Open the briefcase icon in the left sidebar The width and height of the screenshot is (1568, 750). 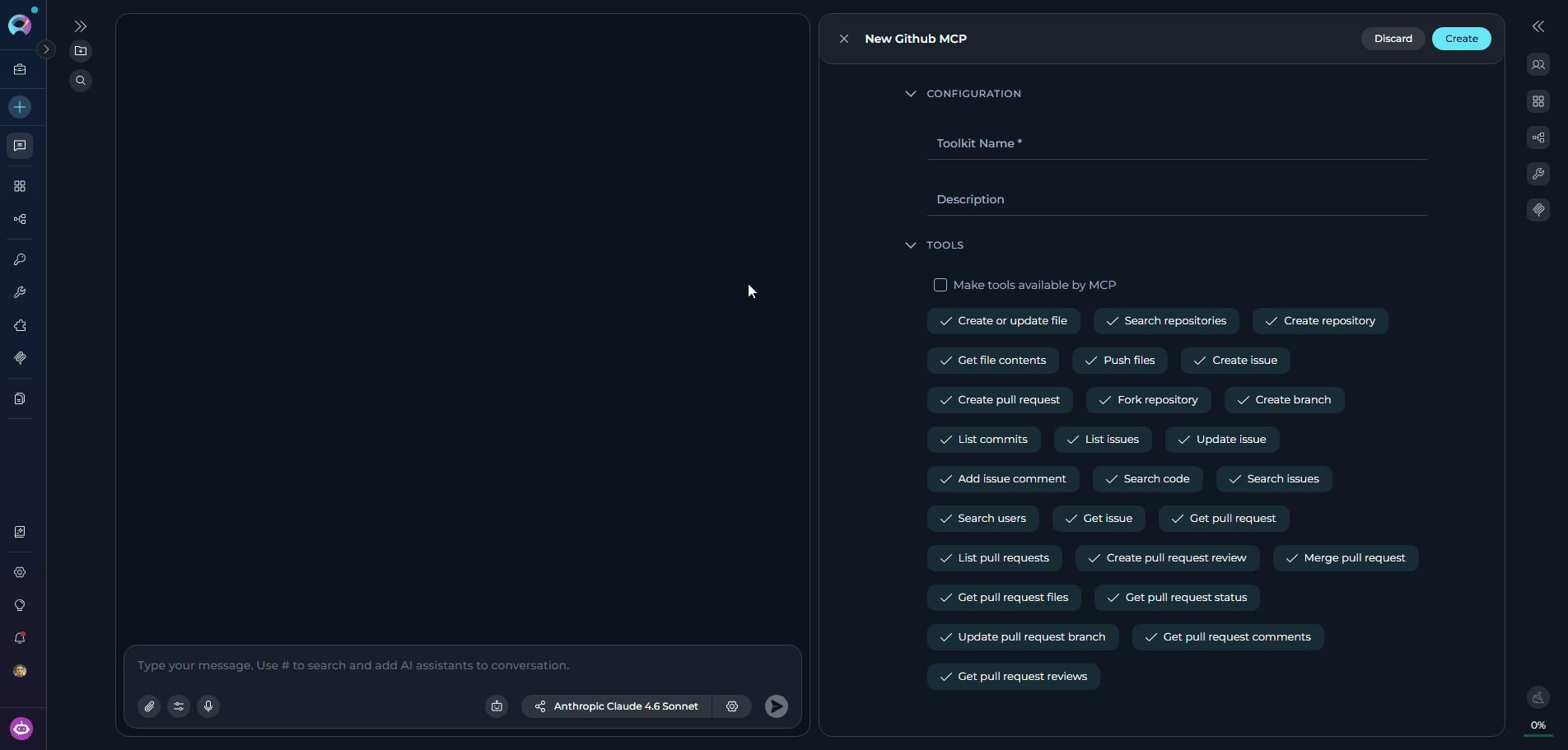20,70
